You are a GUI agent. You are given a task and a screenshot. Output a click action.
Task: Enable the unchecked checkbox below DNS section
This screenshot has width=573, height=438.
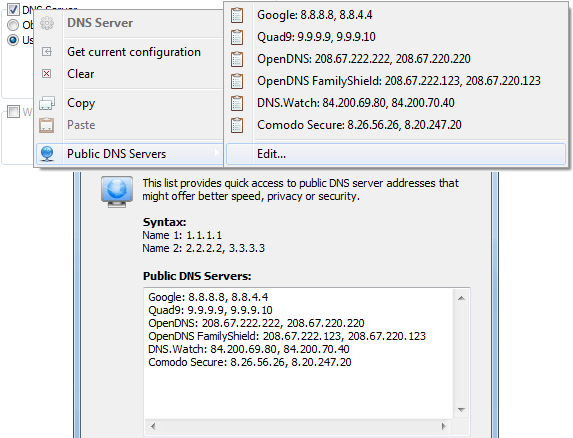tap(14, 111)
